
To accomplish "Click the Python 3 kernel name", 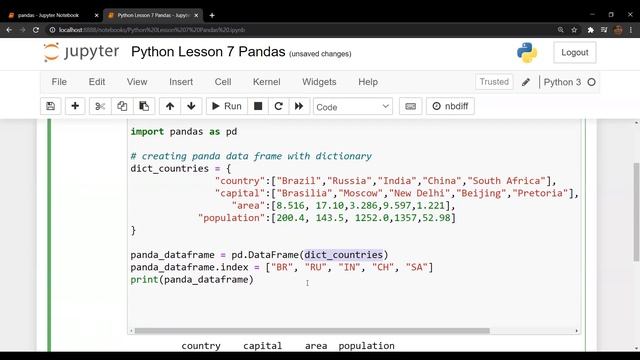I will point(562,82).
